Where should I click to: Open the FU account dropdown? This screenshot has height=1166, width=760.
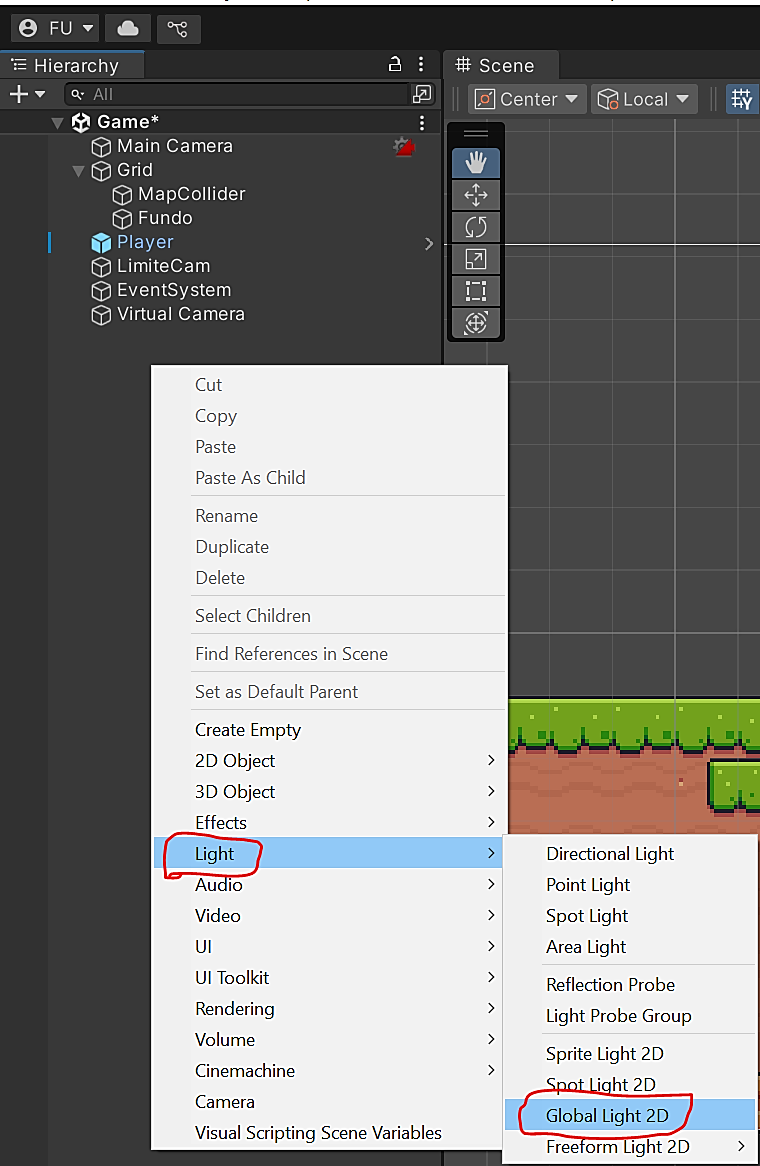57,28
